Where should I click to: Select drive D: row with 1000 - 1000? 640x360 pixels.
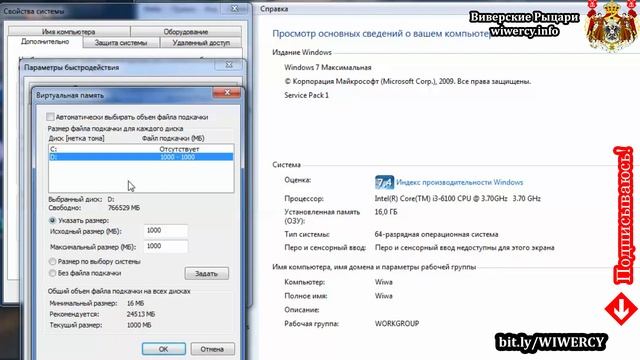pyautogui.click(x=141, y=157)
